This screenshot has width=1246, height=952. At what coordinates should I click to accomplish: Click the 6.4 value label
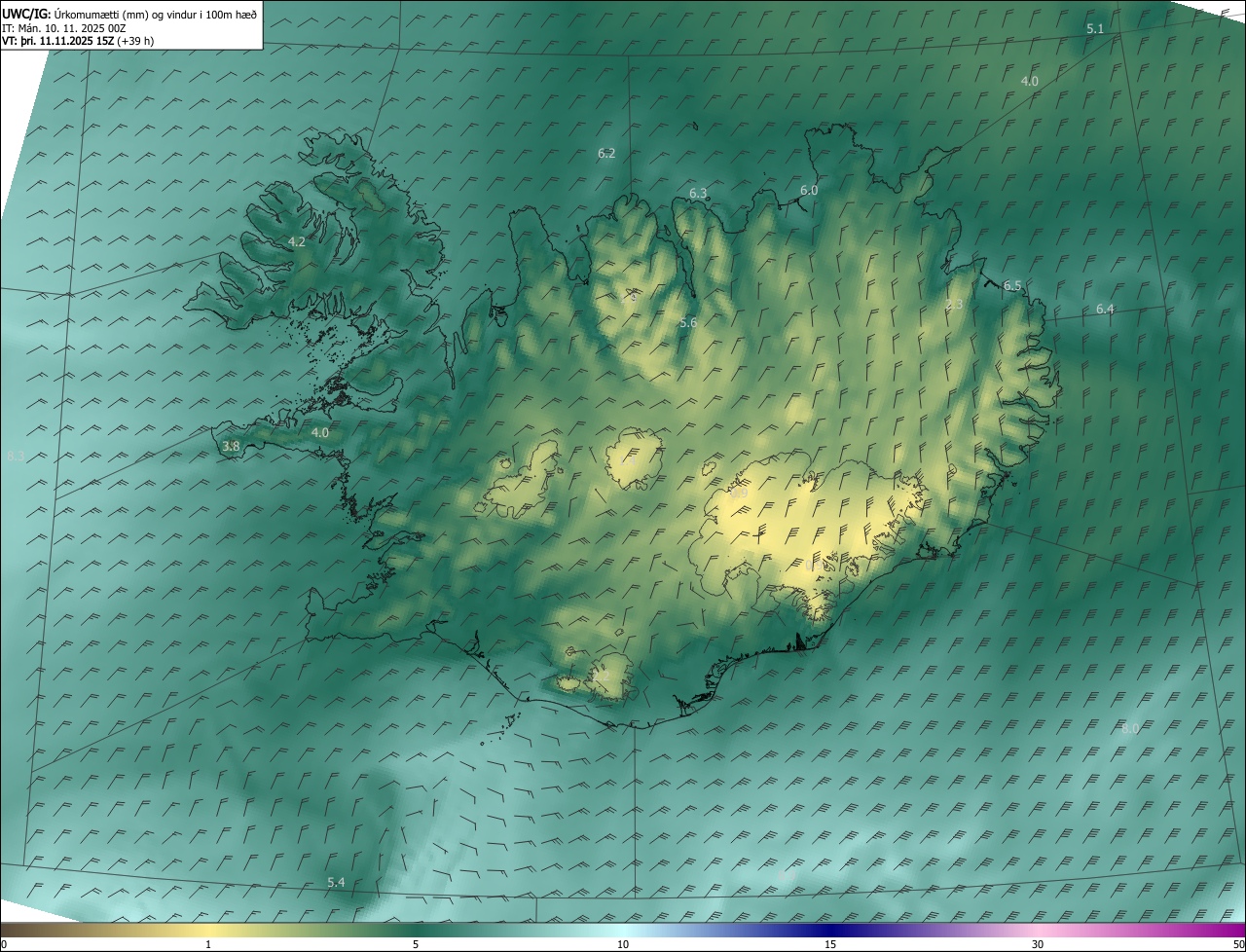[x=1105, y=310]
